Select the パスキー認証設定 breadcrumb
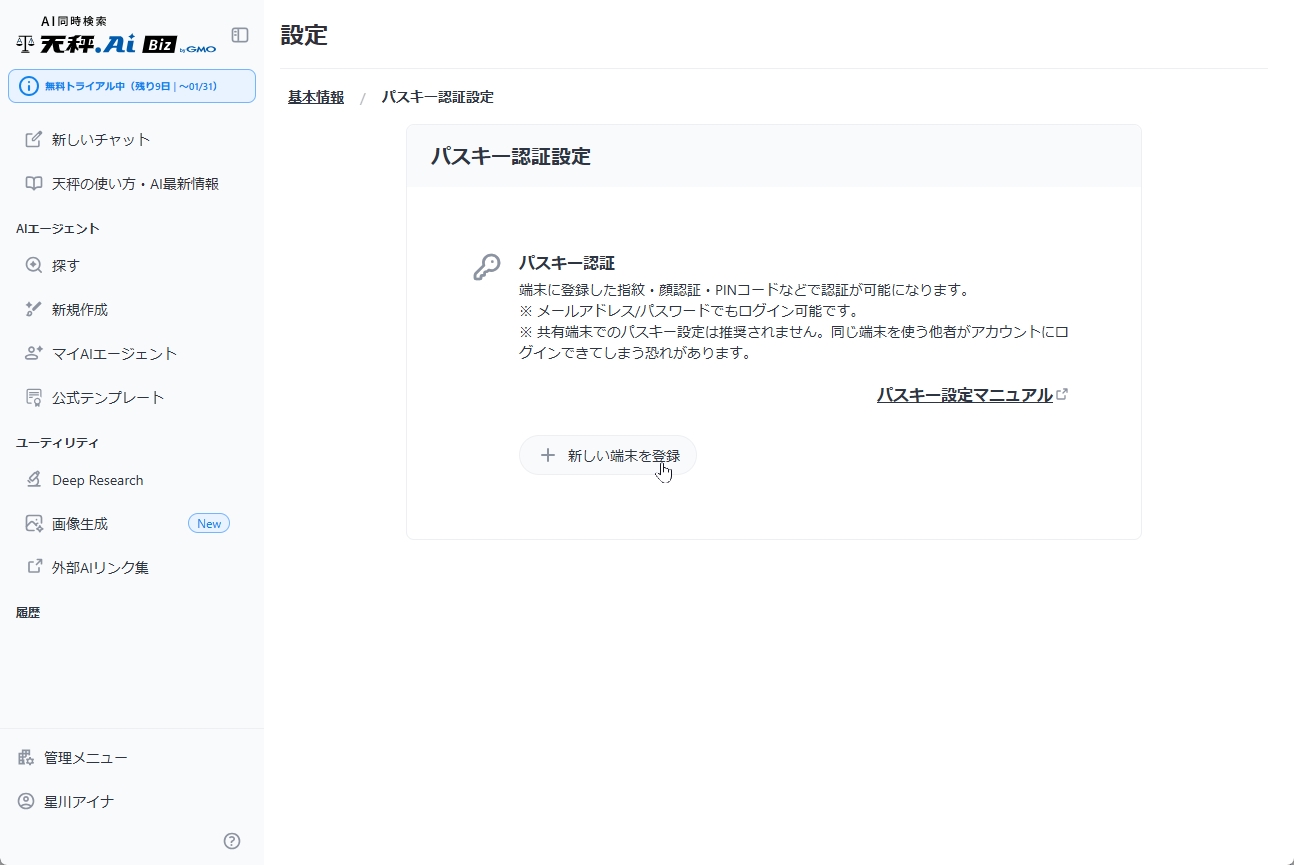 [438, 97]
